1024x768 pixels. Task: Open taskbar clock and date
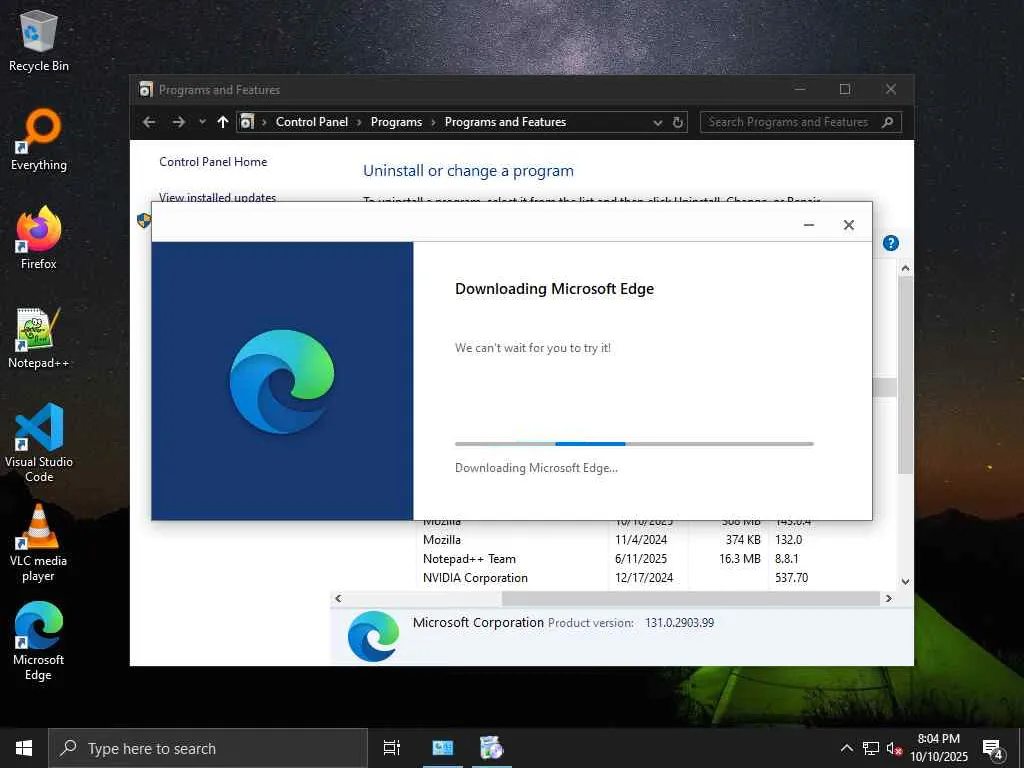[x=939, y=748]
